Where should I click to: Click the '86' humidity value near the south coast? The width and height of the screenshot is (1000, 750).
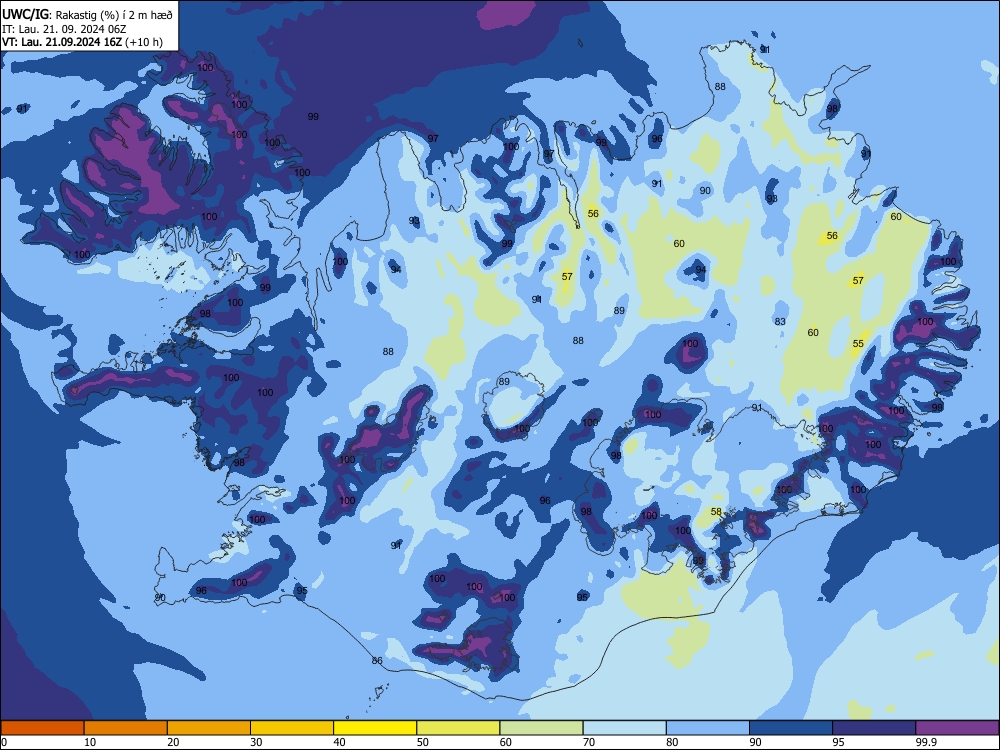tap(377, 661)
